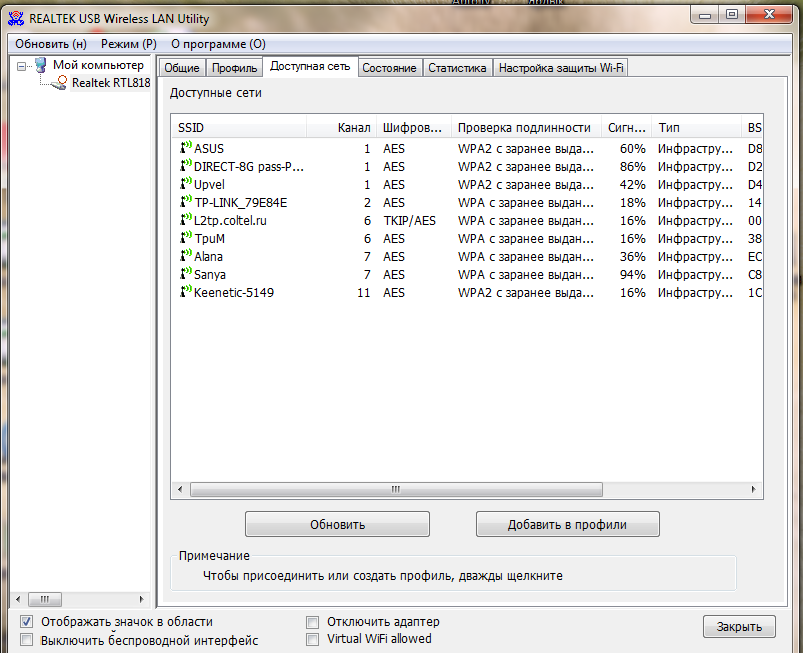Open the 'Режим (Р)' menu
Screen dimensions: 803x653
129,44
